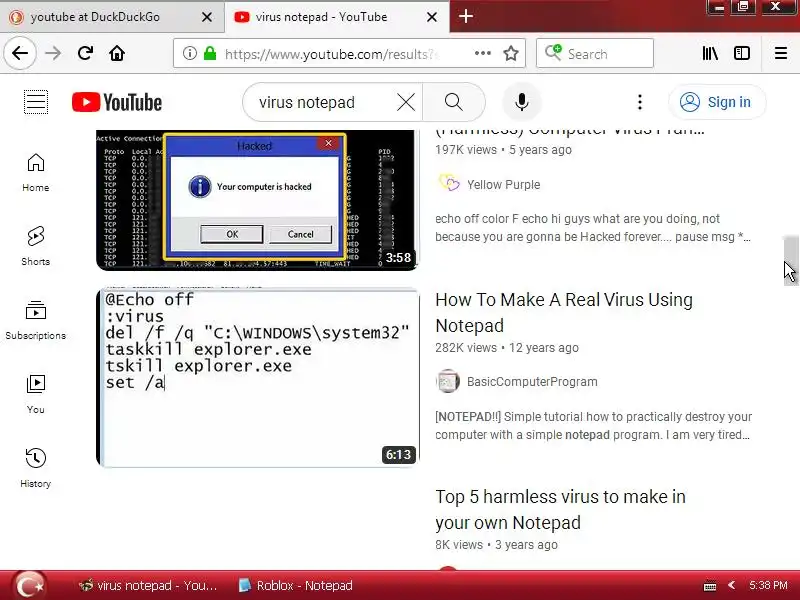Click the description starting '[NOTEPAD!!] Simple tutorial'
The height and width of the screenshot is (600, 800).
coord(593,426)
